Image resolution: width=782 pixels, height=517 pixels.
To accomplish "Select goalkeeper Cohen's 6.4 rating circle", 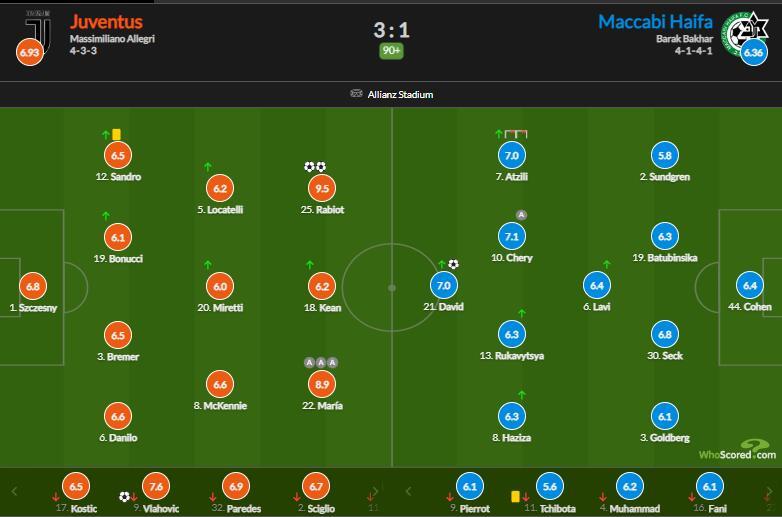I will 750,285.
